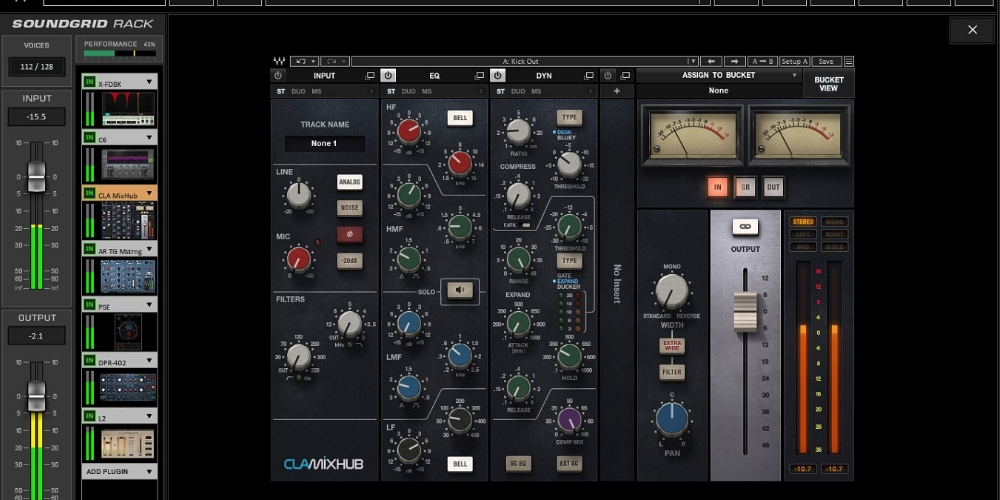Viewport: 1000px width, 500px height.
Task: Toggle the output link icon
Action: click(x=745, y=226)
